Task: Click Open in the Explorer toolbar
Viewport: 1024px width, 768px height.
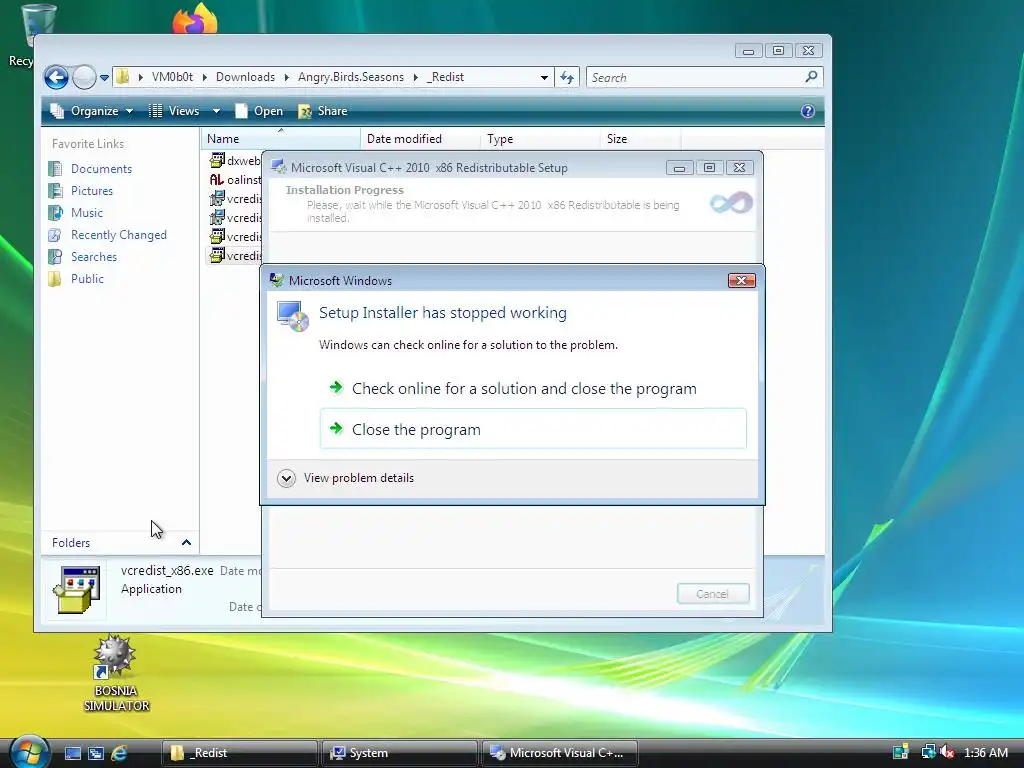Action: coord(259,111)
